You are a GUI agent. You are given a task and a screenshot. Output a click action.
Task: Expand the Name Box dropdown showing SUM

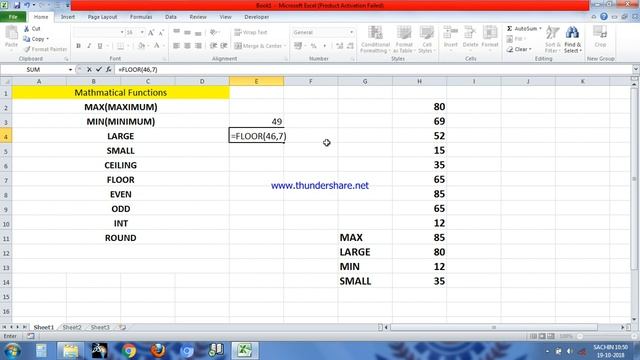70,70
